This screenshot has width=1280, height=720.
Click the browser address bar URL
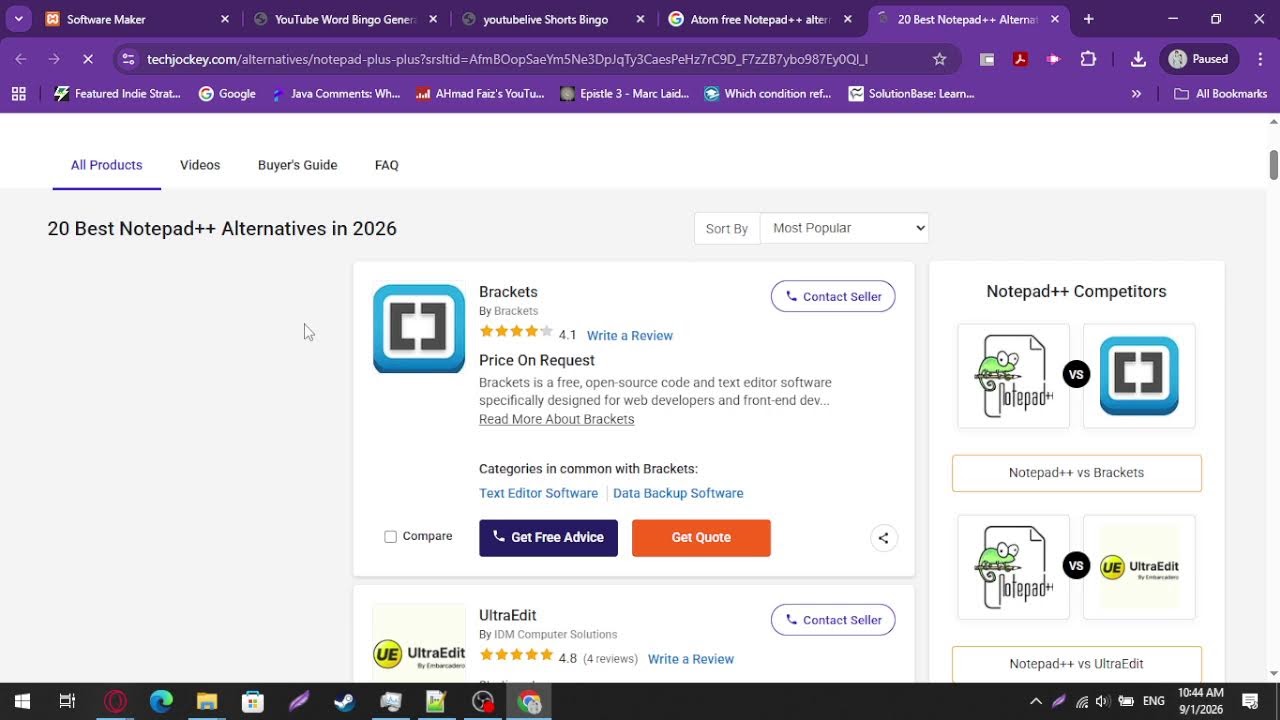tap(507, 59)
